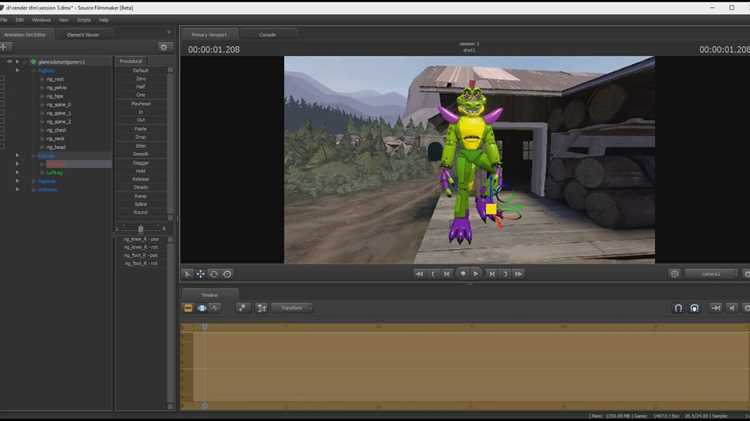Click the first icon after the Graph Editor button
750x421 pixels.
(x=243, y=308)
